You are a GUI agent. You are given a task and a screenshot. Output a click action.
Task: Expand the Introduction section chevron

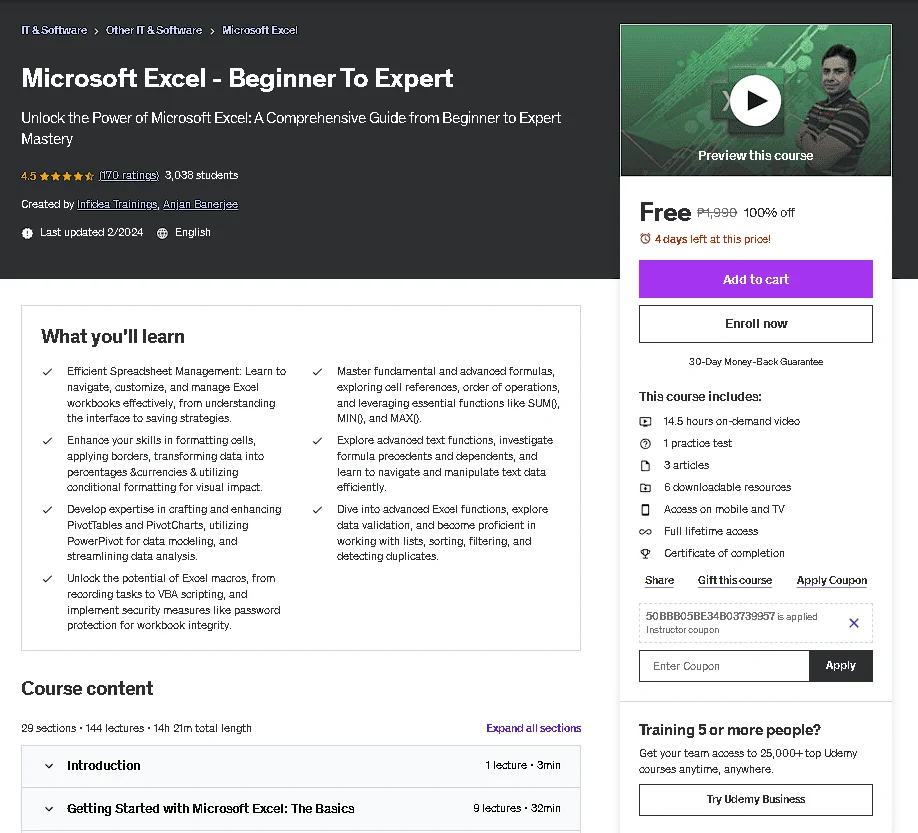click(x=49, y=766)
